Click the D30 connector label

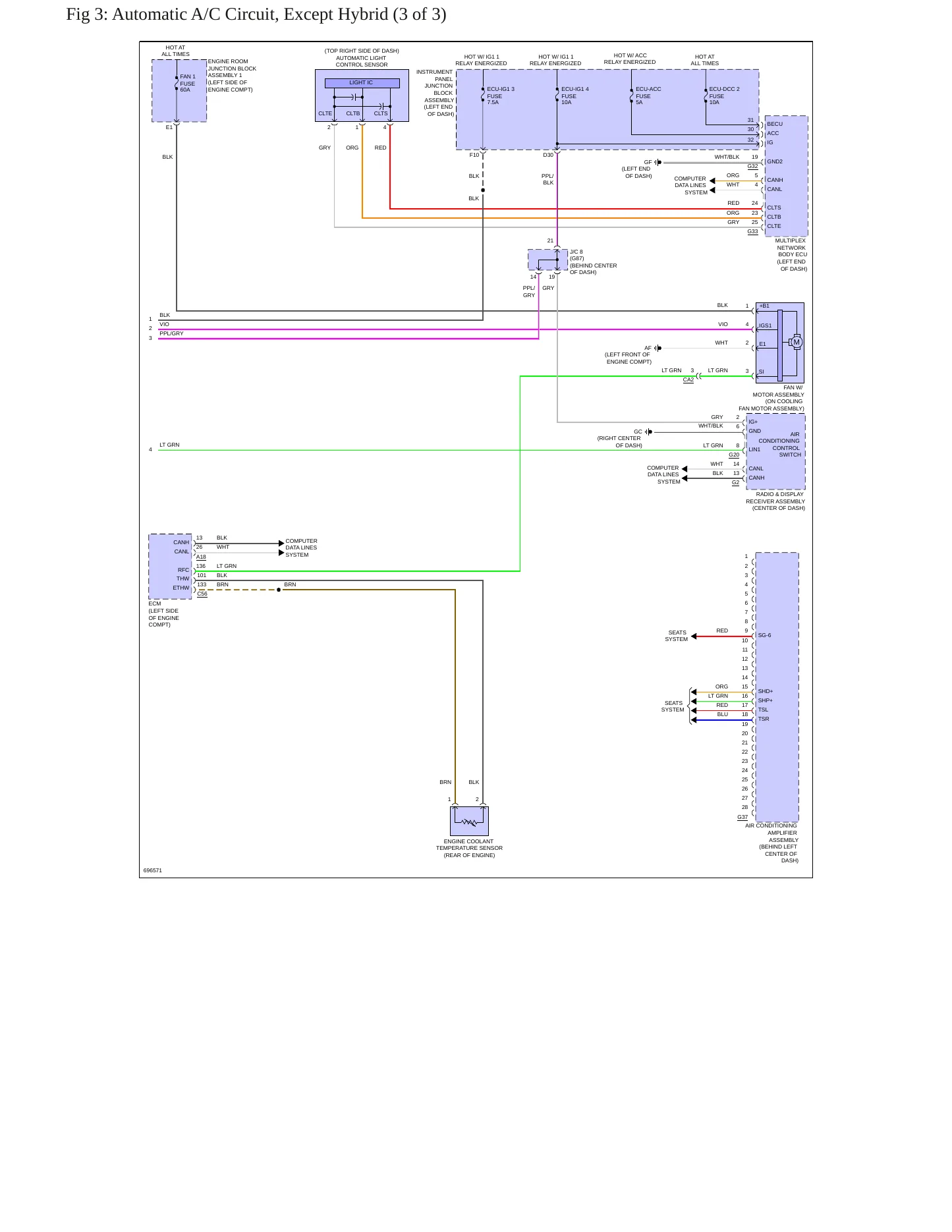coord(548,155)
